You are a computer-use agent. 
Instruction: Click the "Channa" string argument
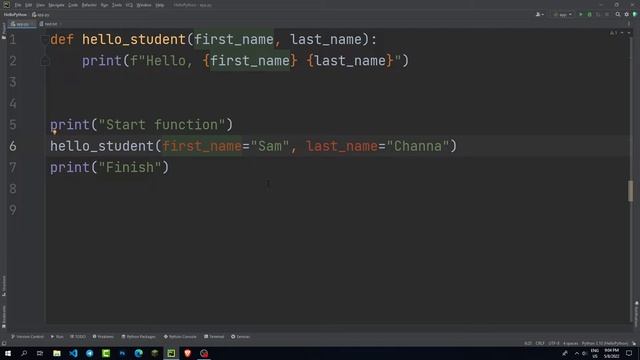click(x=418, y=146)
